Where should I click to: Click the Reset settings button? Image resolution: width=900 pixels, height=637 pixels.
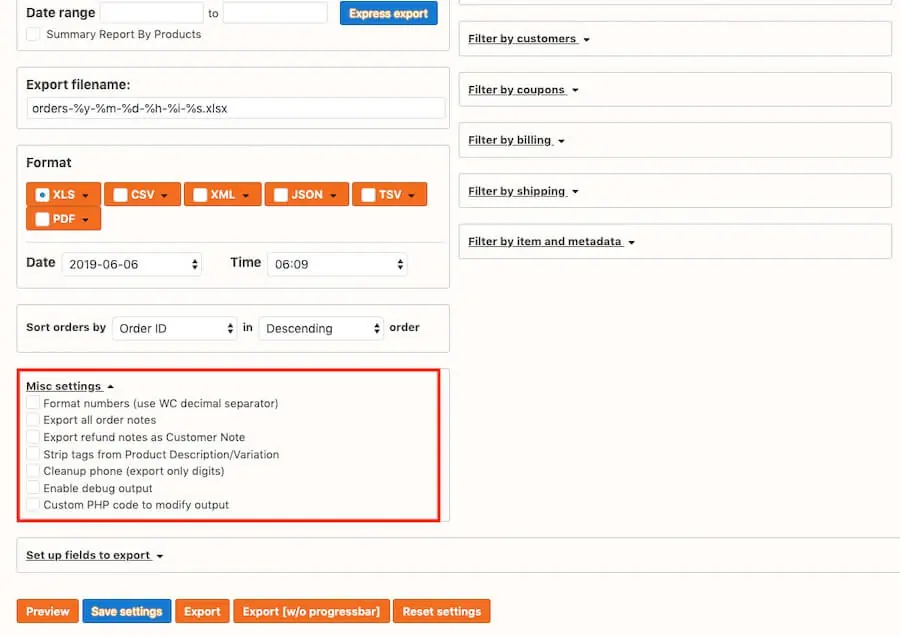[441, 611]
